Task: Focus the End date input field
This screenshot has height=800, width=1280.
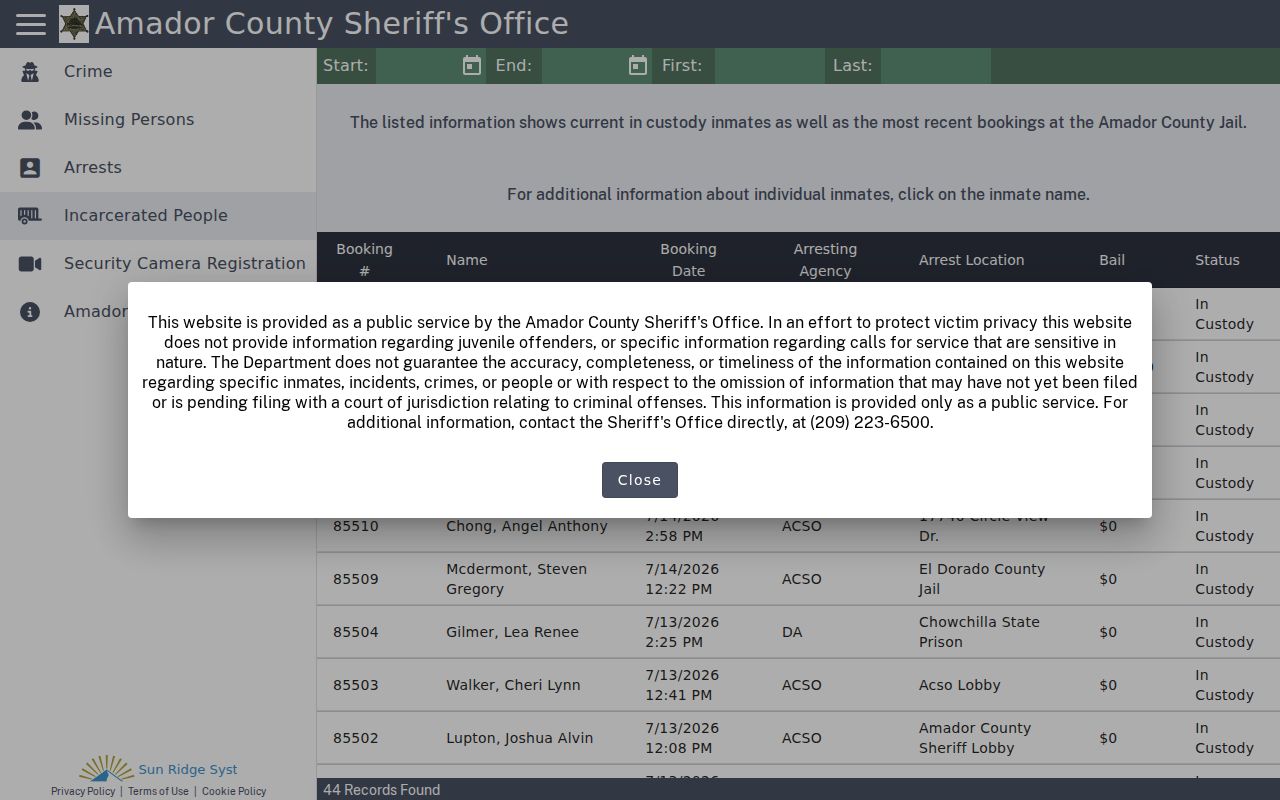Action: coord(583,66)
